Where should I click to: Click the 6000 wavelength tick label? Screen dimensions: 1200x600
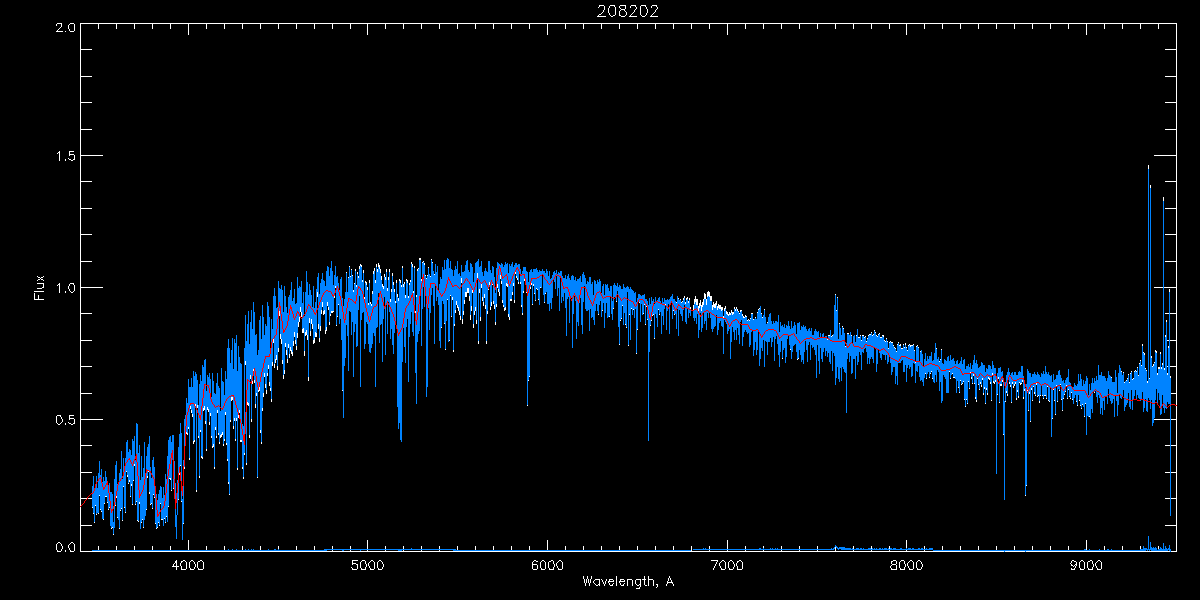pyautogui.click(x=547, y=563)
